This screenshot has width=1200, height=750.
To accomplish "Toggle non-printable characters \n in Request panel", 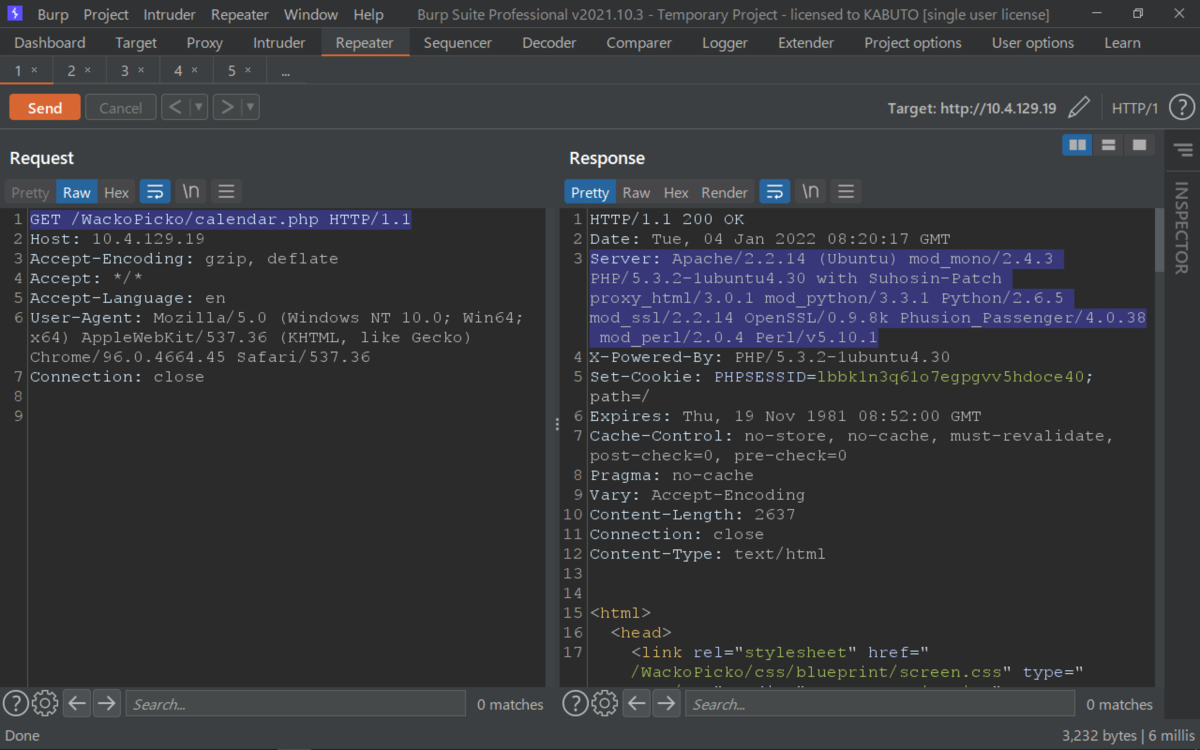I will click(191, 192).
